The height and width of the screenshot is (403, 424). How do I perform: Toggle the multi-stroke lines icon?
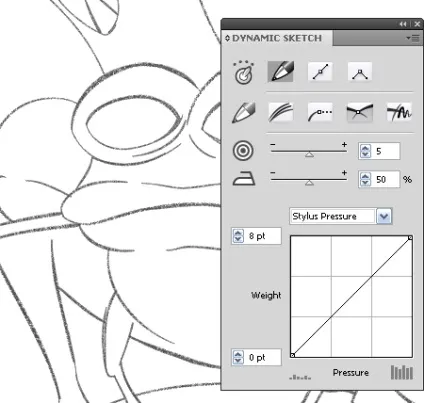[281, 112]
